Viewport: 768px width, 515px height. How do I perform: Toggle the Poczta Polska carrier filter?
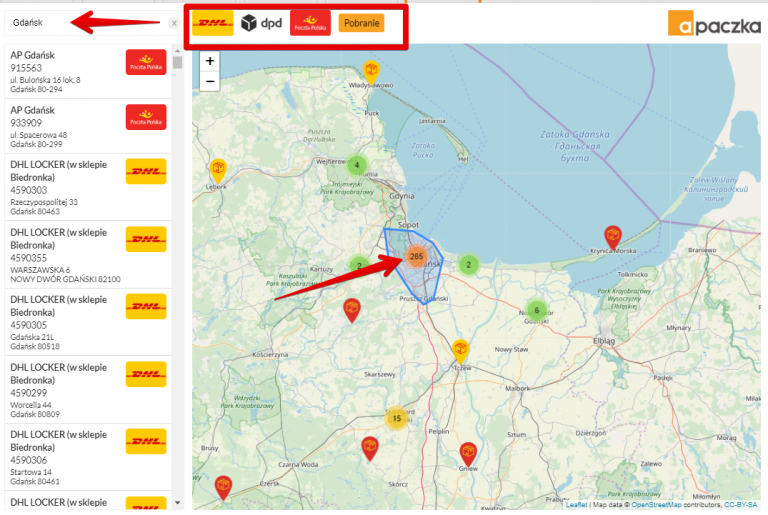click(x=310, y=23)
